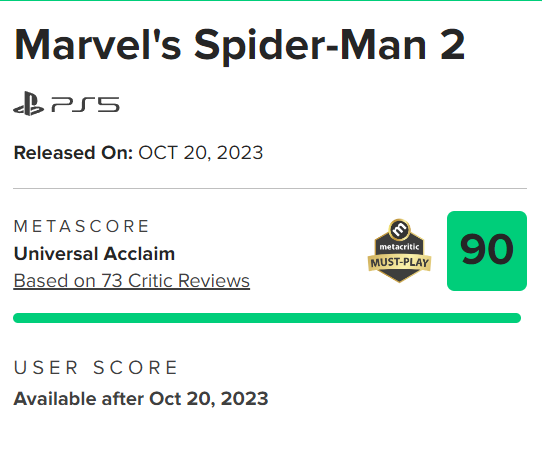This screenshot has width=542, height=454.
Task: Click the OCT 20, 2023 release date
Action: pos(201,153)
